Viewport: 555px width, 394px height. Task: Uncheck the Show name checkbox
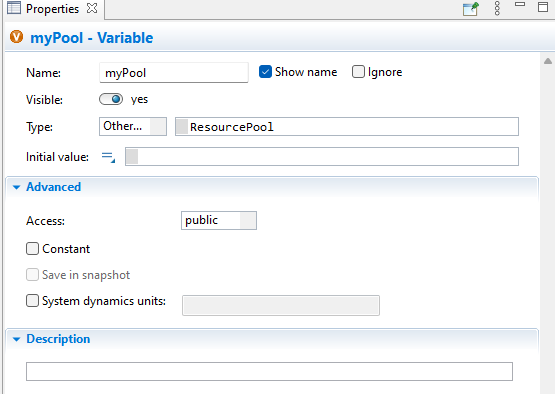point(265,72)
